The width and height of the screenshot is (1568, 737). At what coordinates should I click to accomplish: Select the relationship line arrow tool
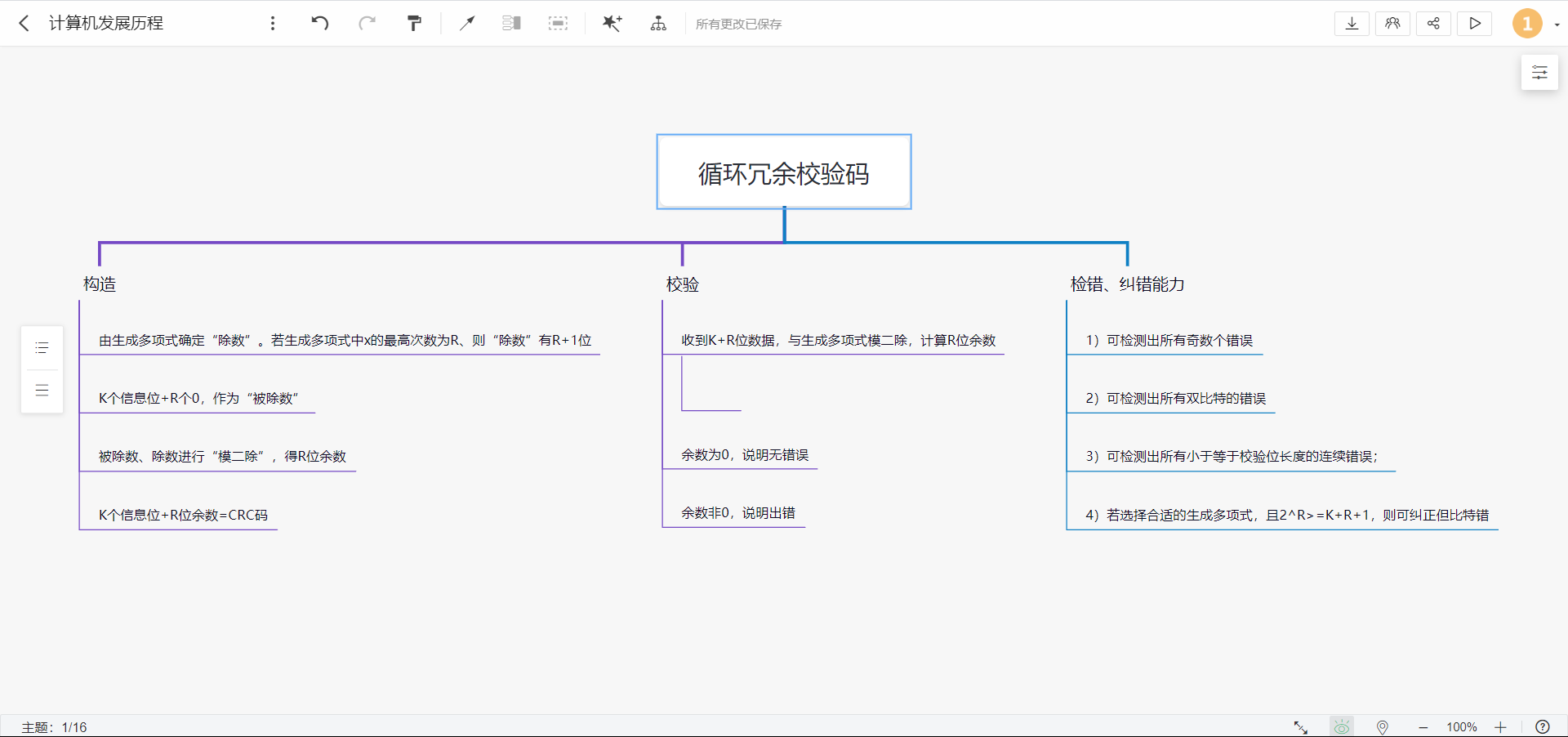pos(467,23)
